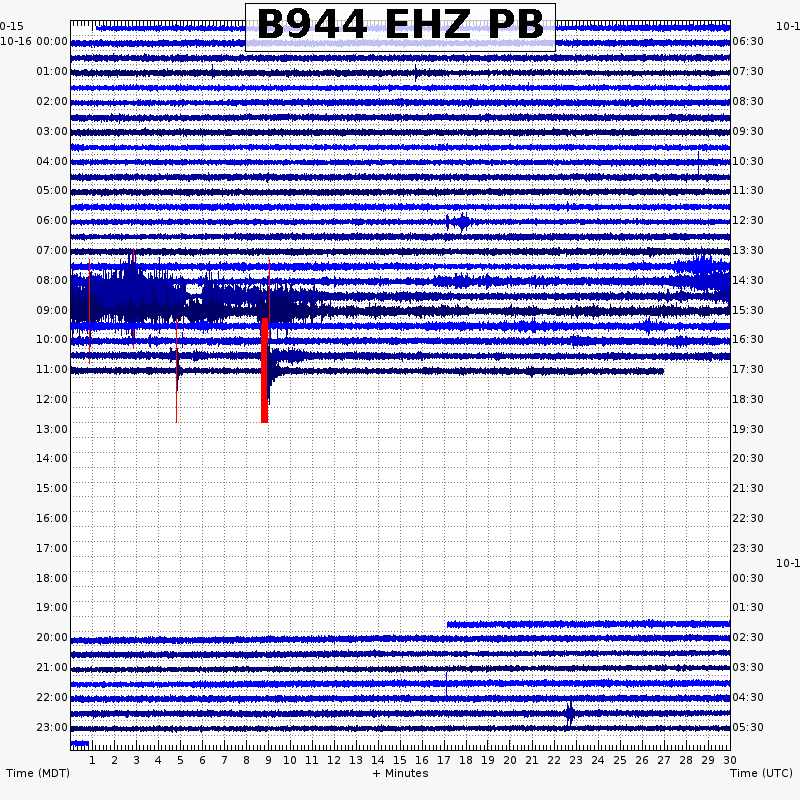Click the '+ Minutes' axis caption
800x800 pixels.
401,773
